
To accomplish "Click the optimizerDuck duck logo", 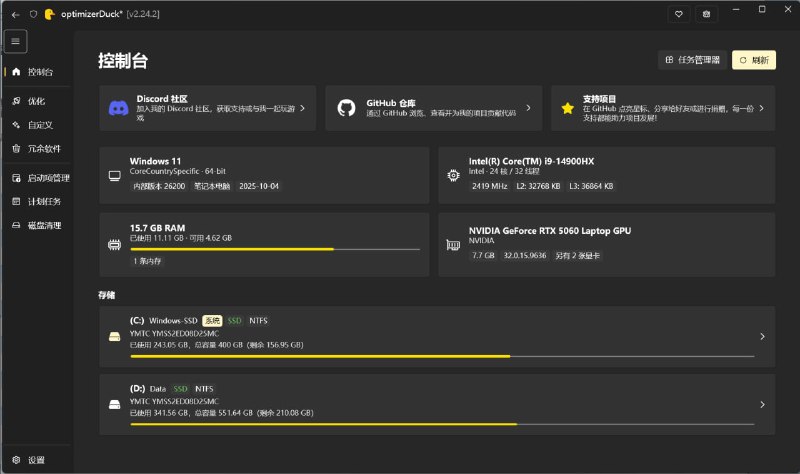I will tap(49, 14).
